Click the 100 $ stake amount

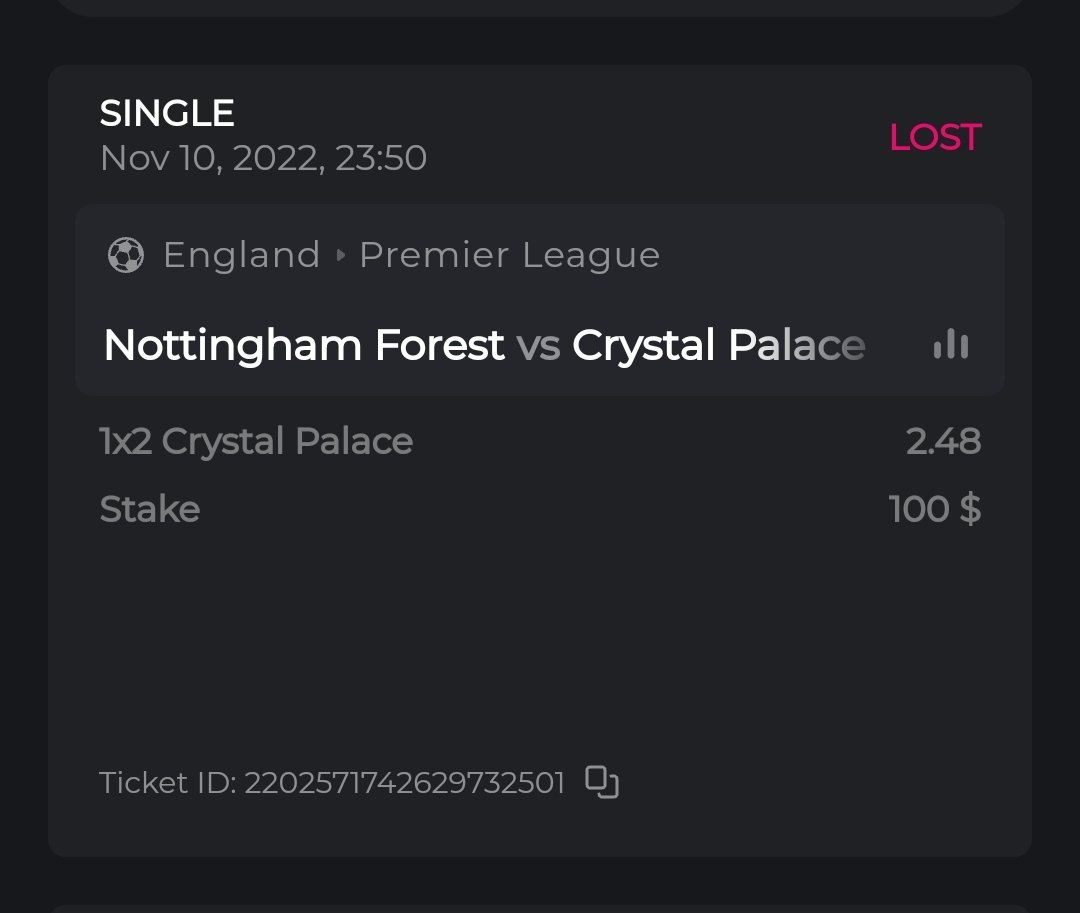934,509
